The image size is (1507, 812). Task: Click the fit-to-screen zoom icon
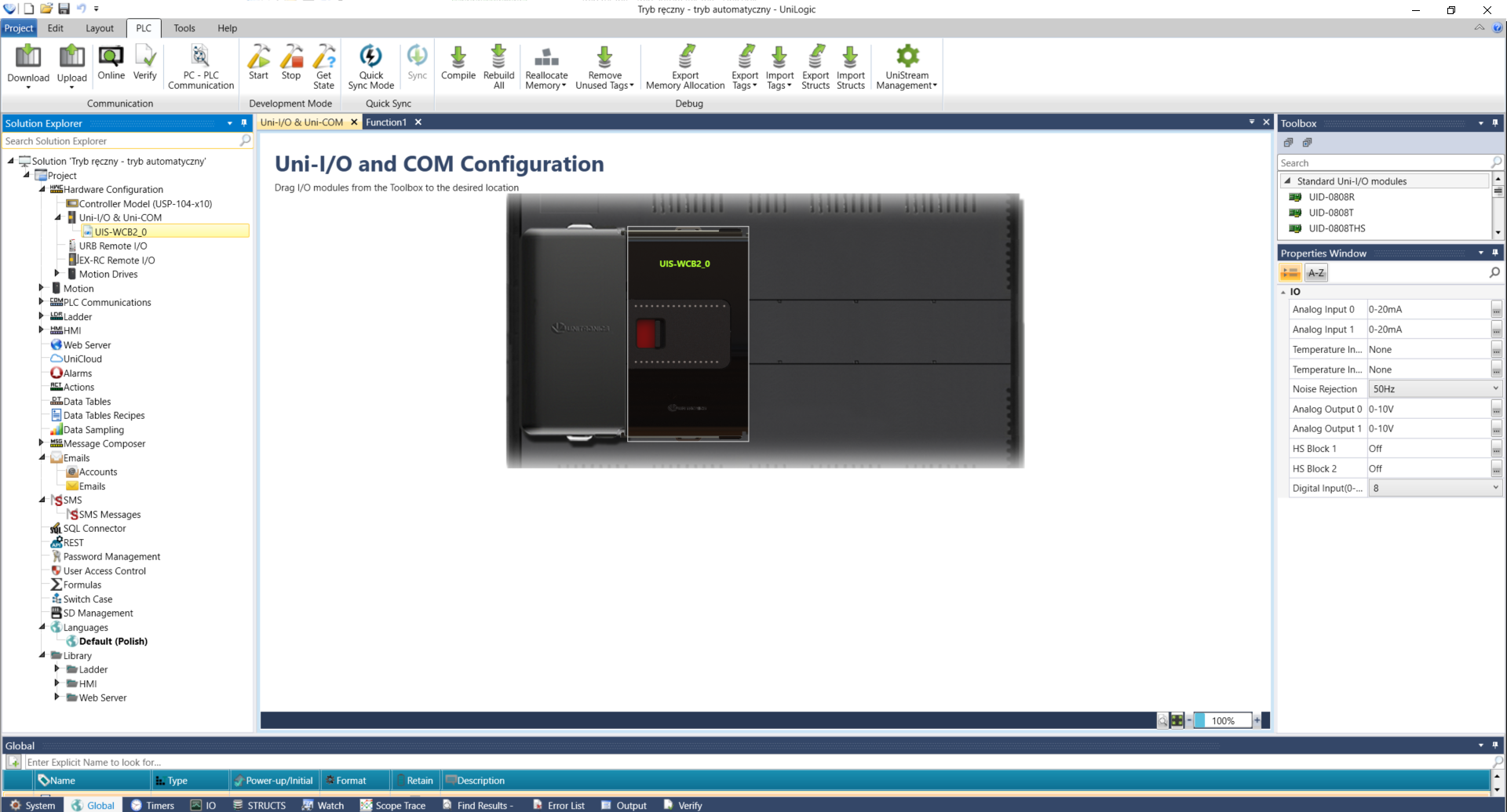1177,720
